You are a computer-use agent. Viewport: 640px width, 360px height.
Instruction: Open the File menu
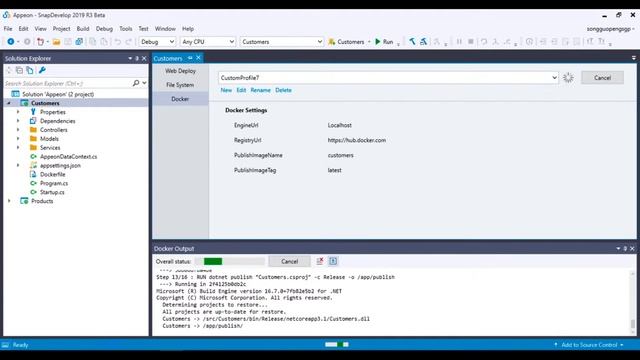(8, 29)
